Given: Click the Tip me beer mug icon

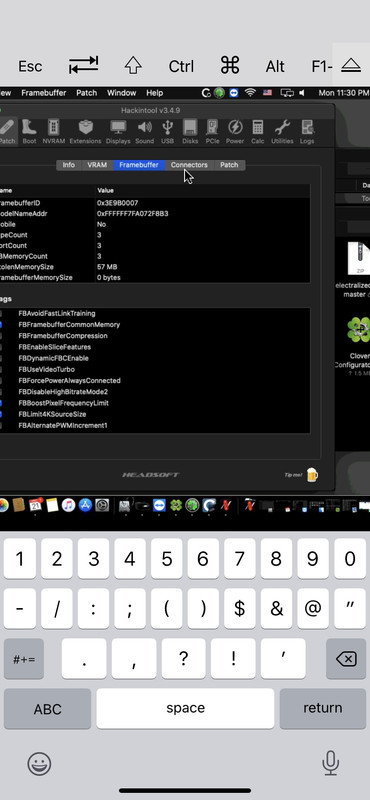Looking at the screenshot, I should click(312, 475).
